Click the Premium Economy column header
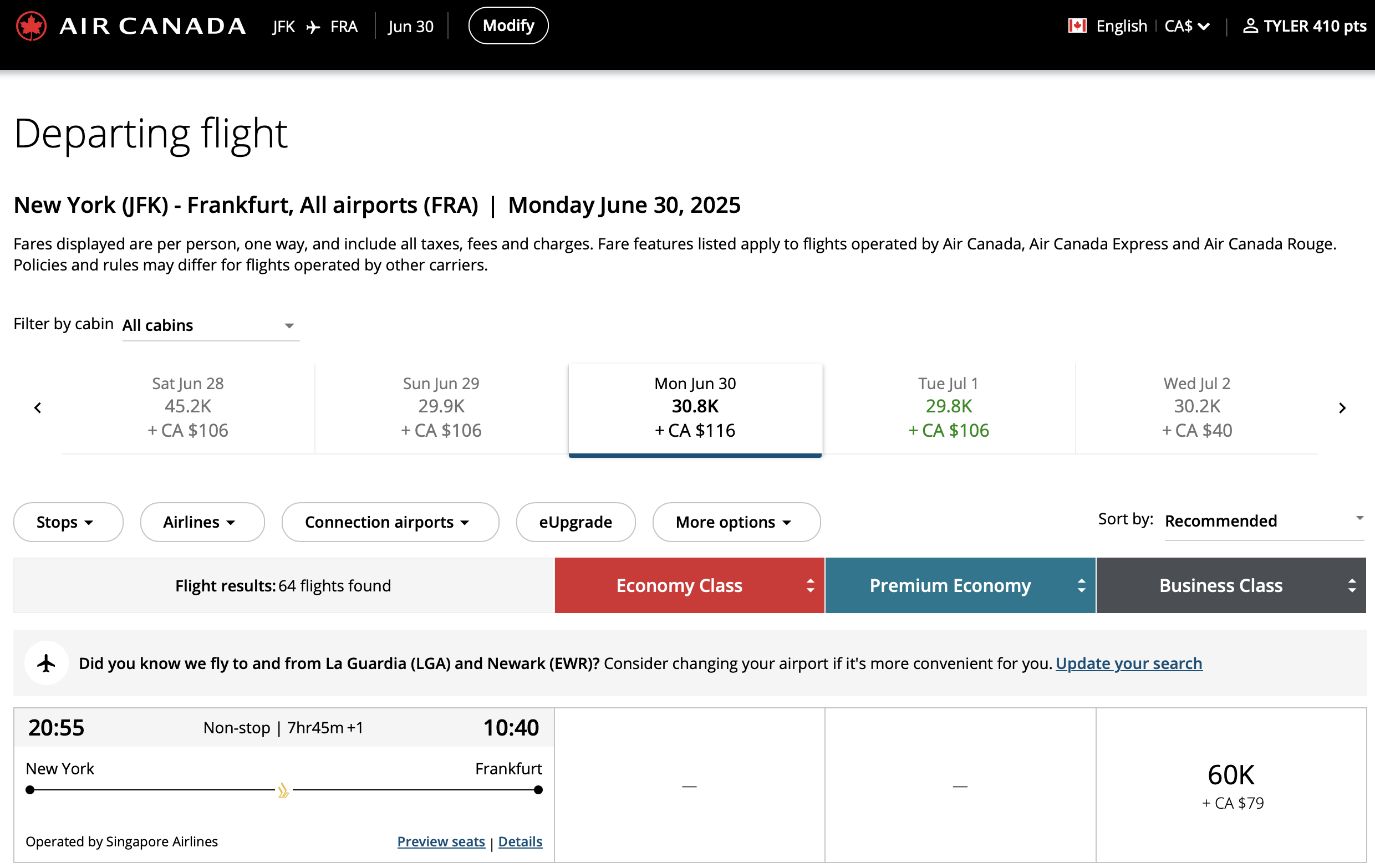Viewport: 1375px width, 868px height. click(x=960, y=585)
